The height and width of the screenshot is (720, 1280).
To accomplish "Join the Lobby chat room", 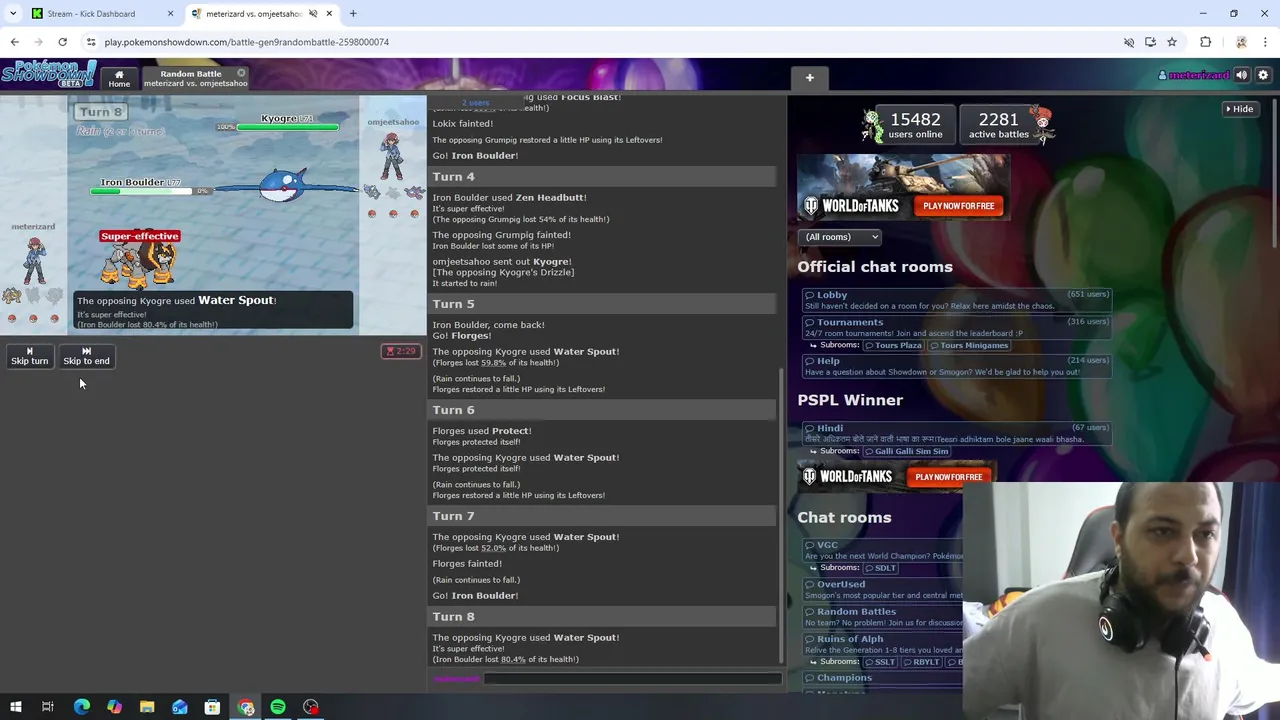I will point(957,300).
